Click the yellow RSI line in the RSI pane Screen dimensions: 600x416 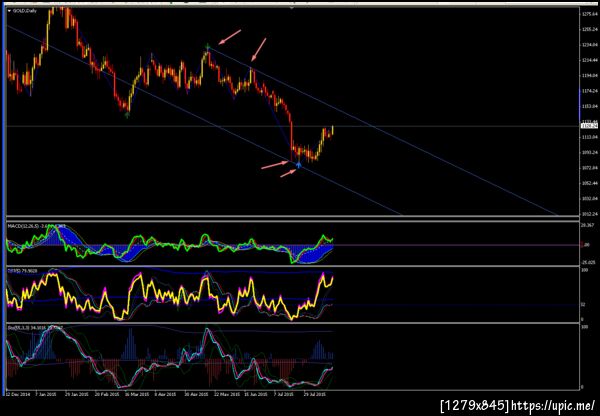tap(168, 295)
